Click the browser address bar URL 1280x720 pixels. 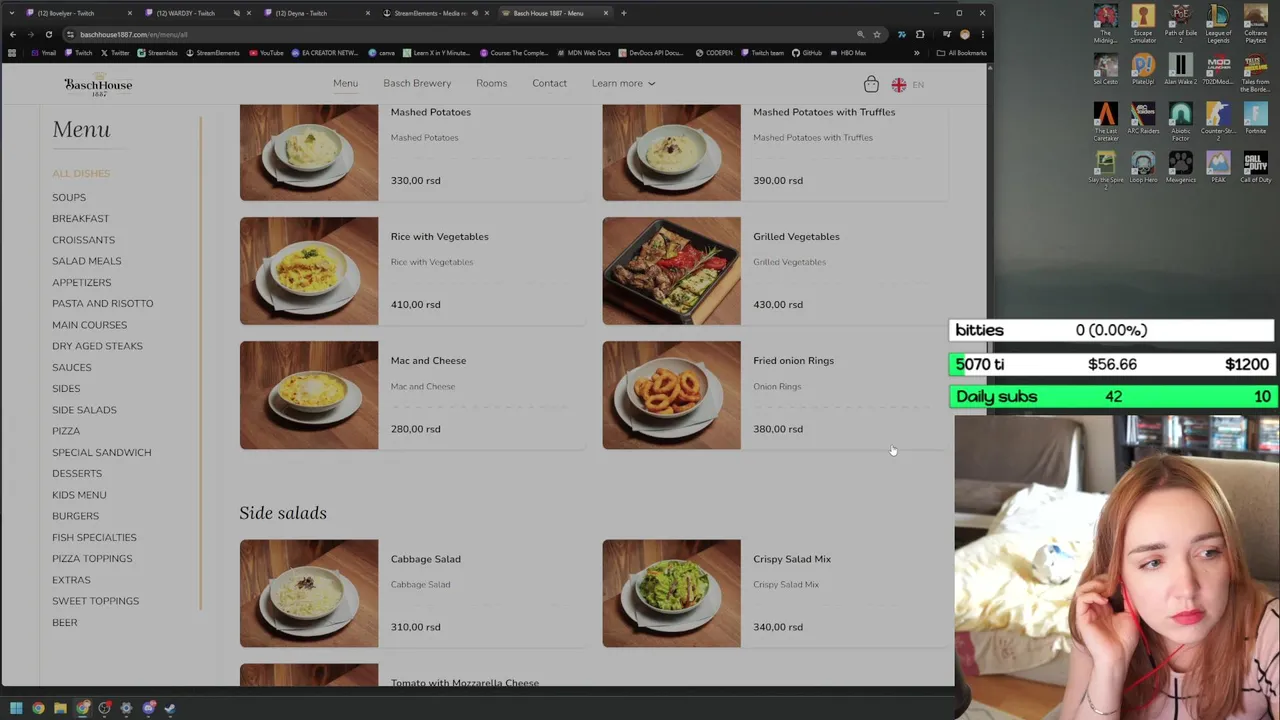[x=133, y=34]
